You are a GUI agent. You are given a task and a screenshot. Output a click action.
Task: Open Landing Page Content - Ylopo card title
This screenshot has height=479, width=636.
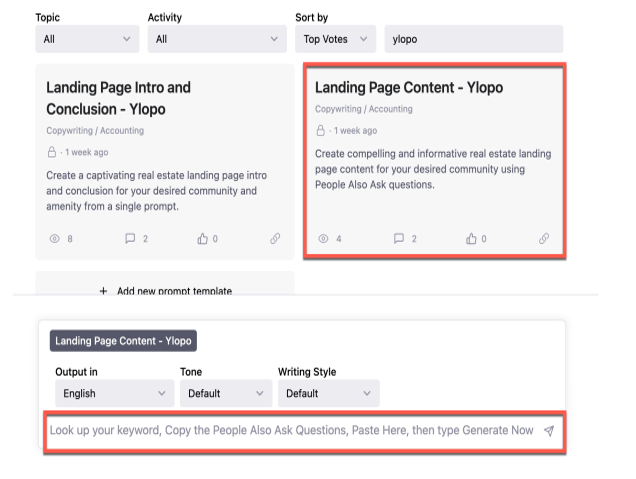click(x=409, y=87)
